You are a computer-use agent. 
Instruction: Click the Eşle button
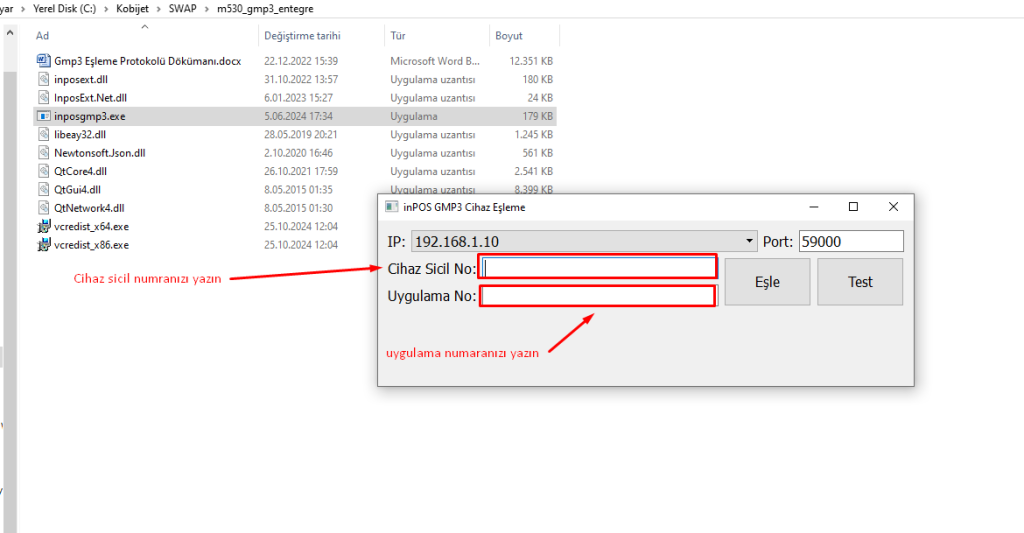click(767, 282)
